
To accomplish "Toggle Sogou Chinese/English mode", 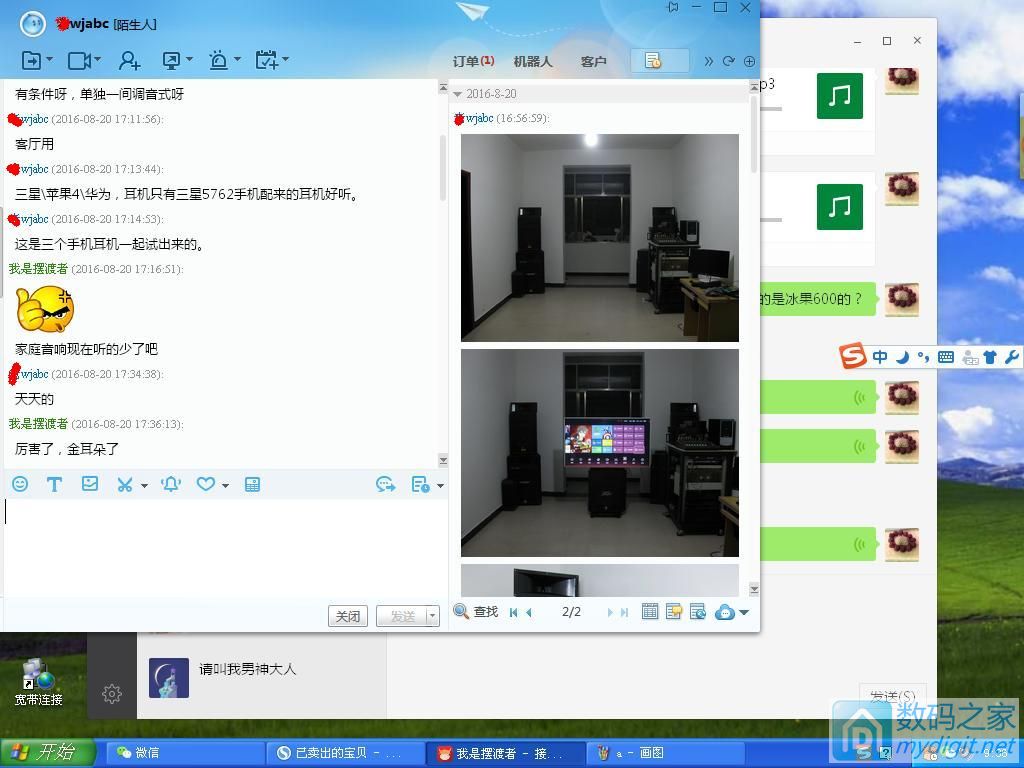I will tap(880, 357).
